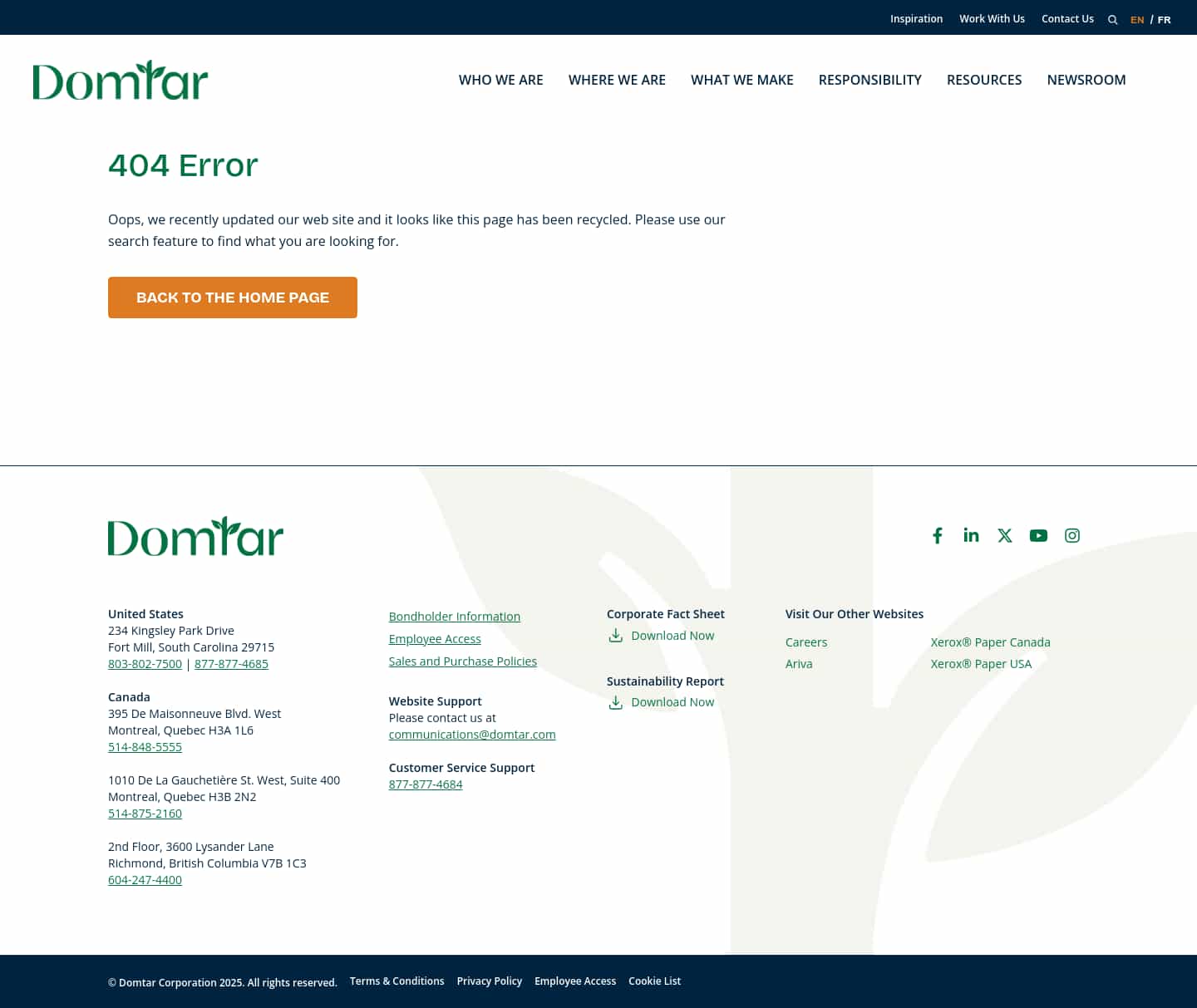Click Domtar Corporation 2025 copyright text
The image size is (1197, 1008).
223,982
